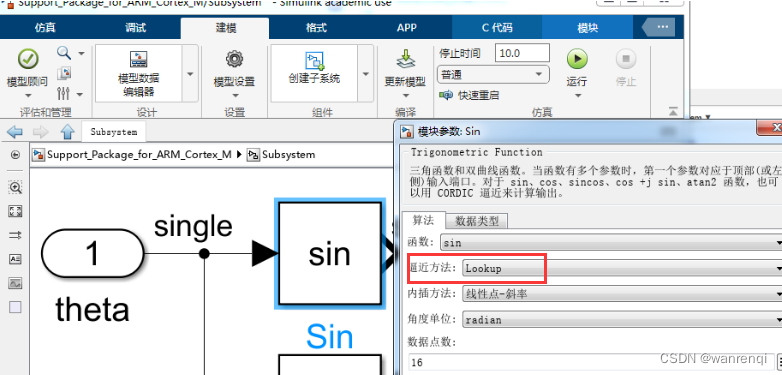782x375 pixels.
Task: Click the theta label under inport
Action: [92, 310]
